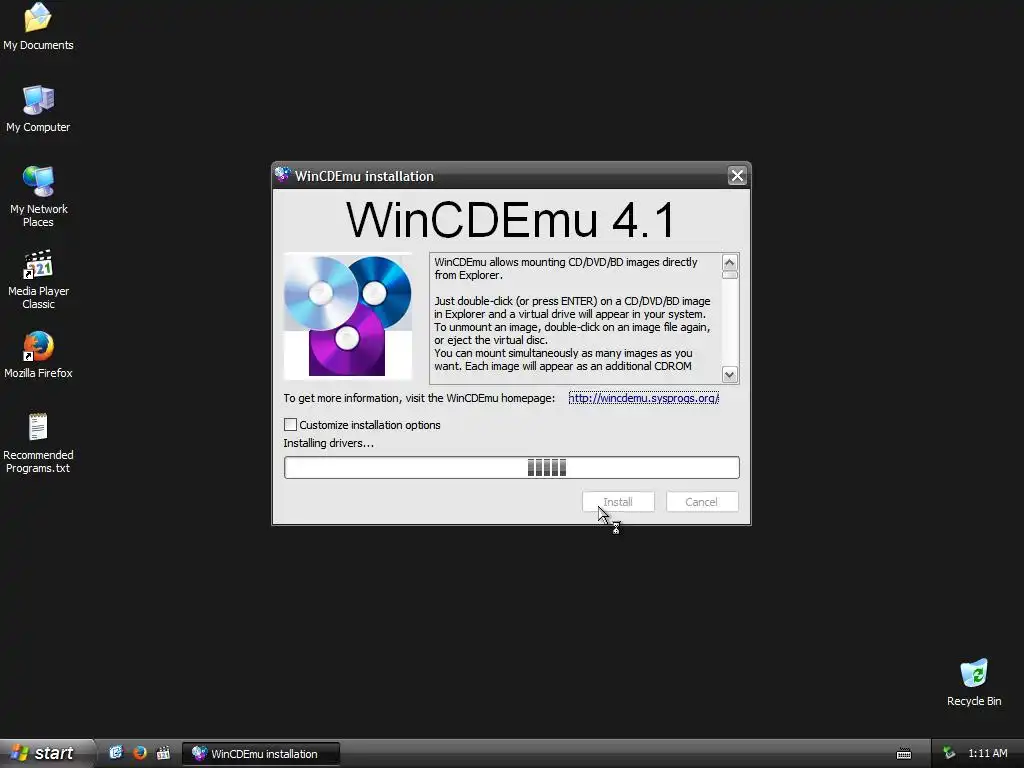The image size is (1024, 768).
Task: Open My Documents desktop icon
Action: click(x=38, y=26)
